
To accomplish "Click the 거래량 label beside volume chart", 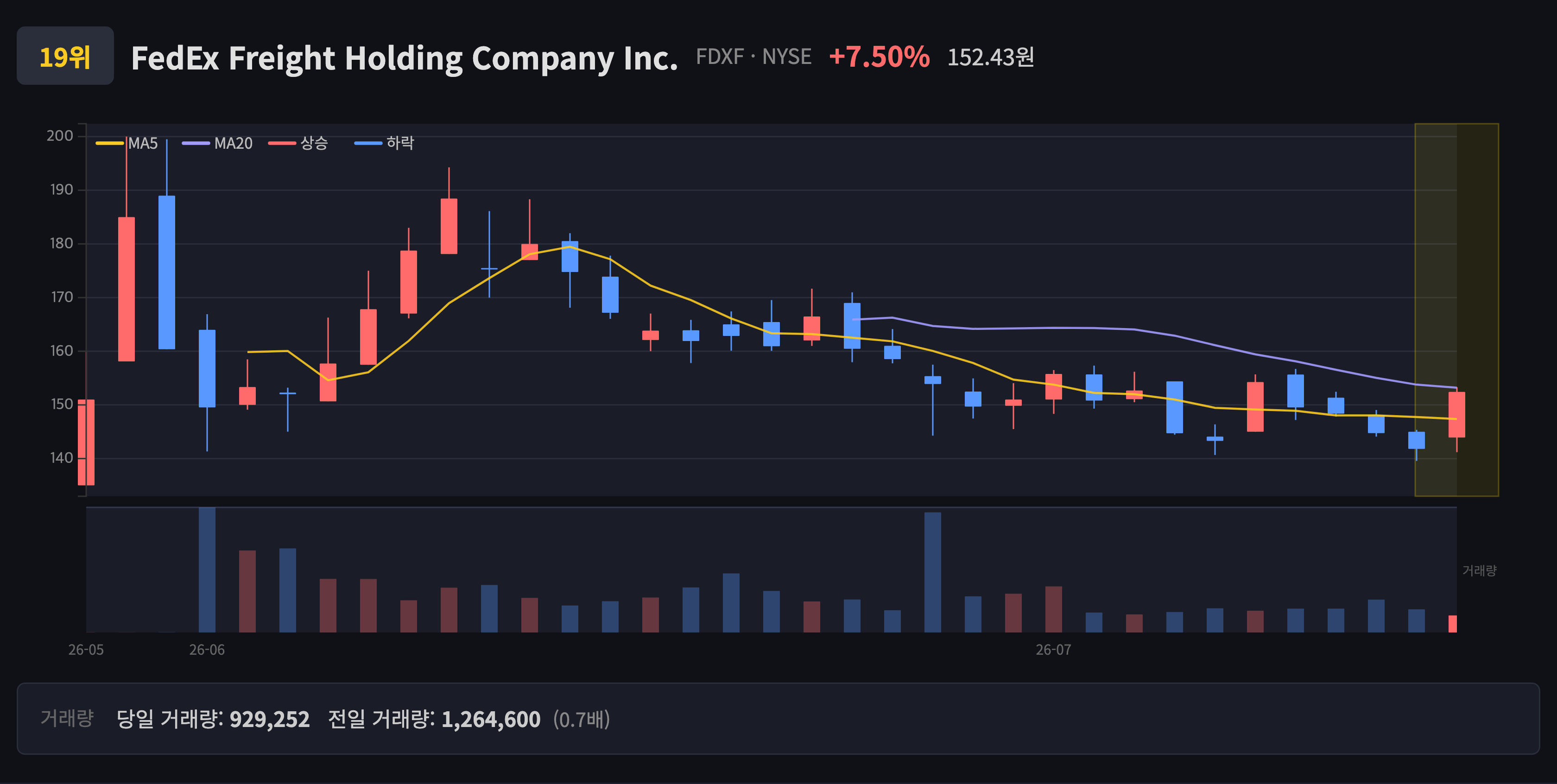I will 1479,570.
